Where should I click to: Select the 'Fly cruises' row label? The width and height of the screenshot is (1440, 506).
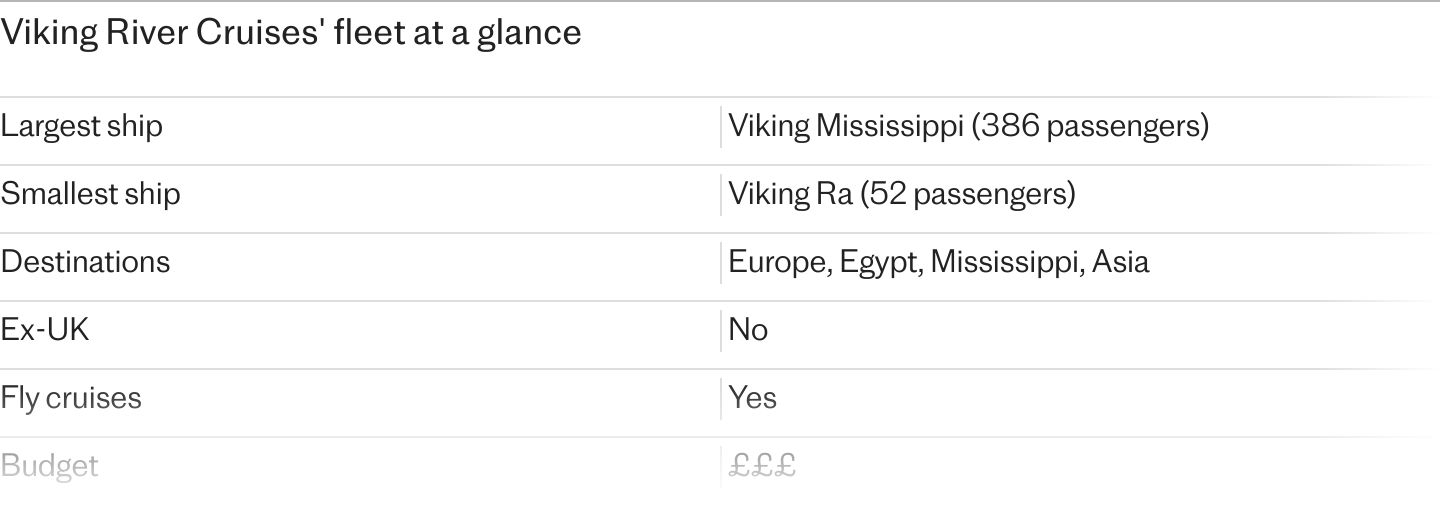pyautogui.click(x=71, y=398)
